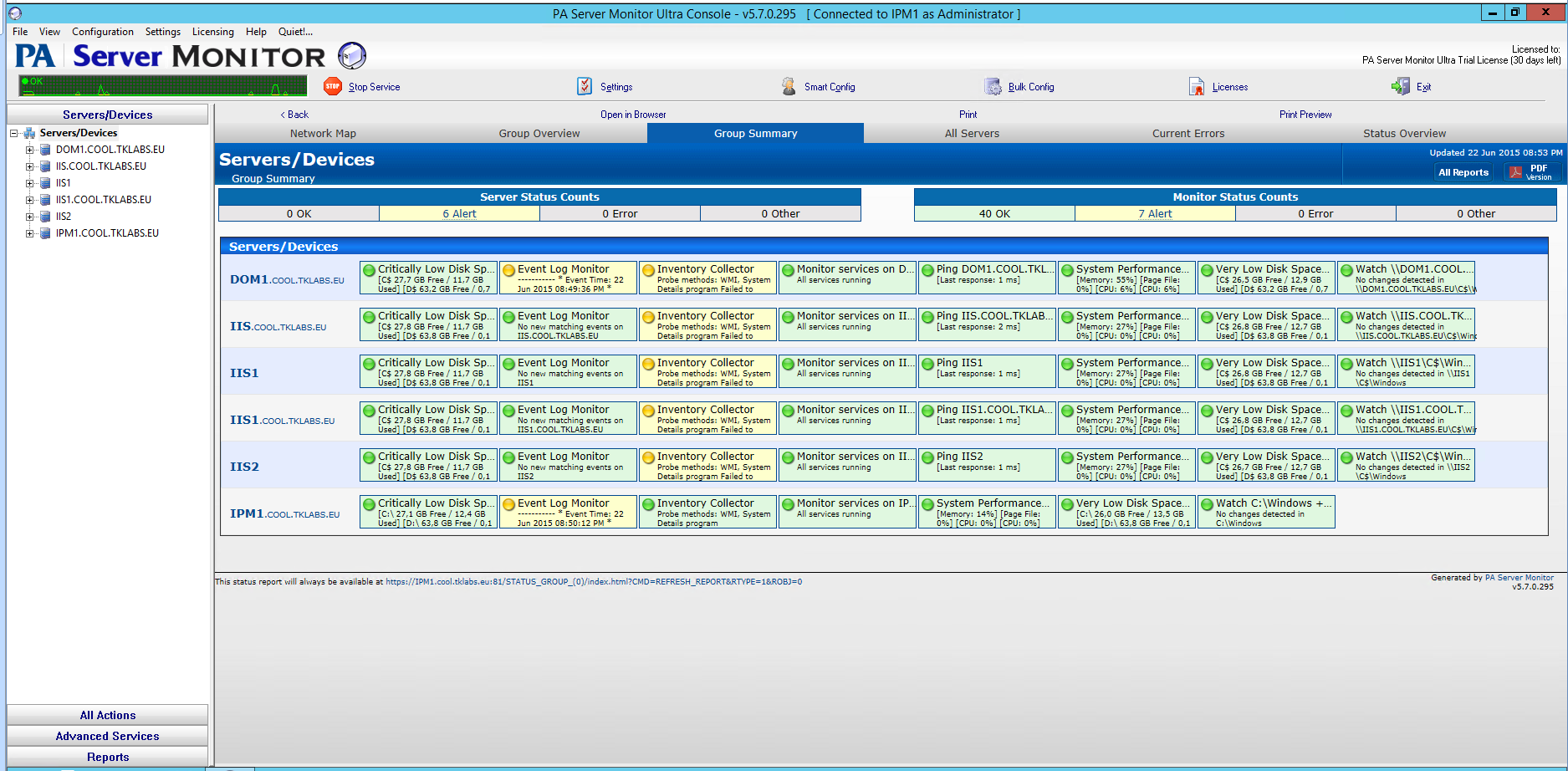Open the Advanced Services panel
1568x771 pixels.
click(x=107, y=736)
